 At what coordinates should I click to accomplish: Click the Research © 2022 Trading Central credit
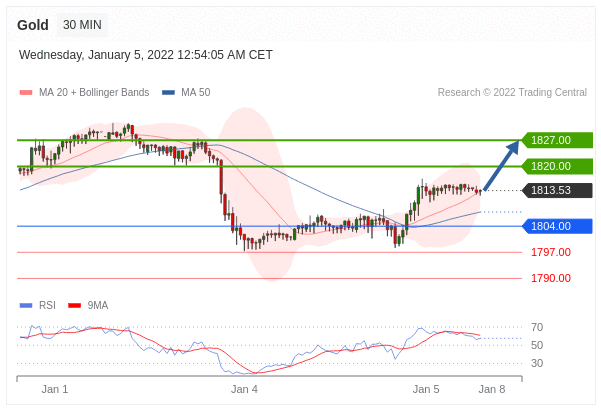pos(512,92)
